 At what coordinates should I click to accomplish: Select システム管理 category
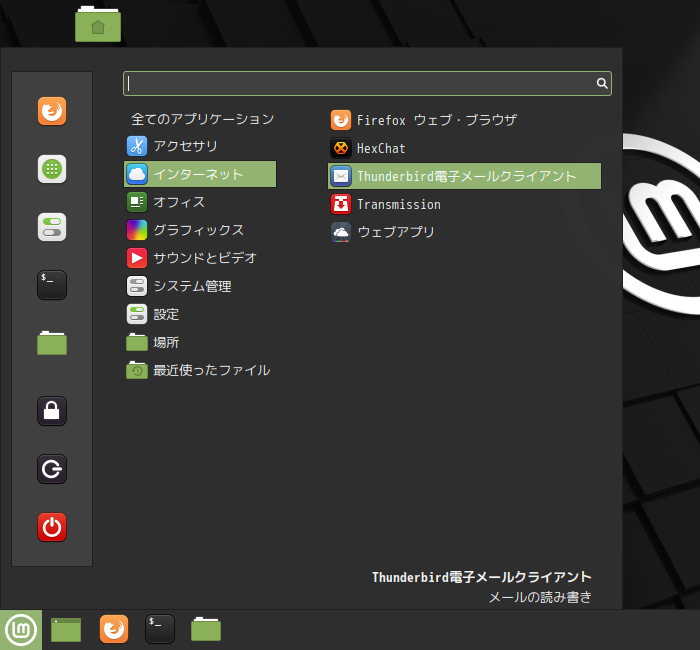200,286
